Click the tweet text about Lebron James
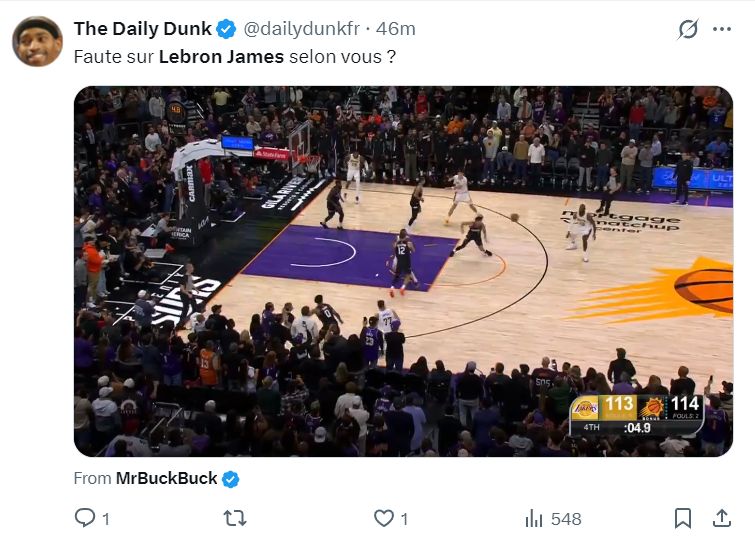The image size is (755, 546). 234,57
